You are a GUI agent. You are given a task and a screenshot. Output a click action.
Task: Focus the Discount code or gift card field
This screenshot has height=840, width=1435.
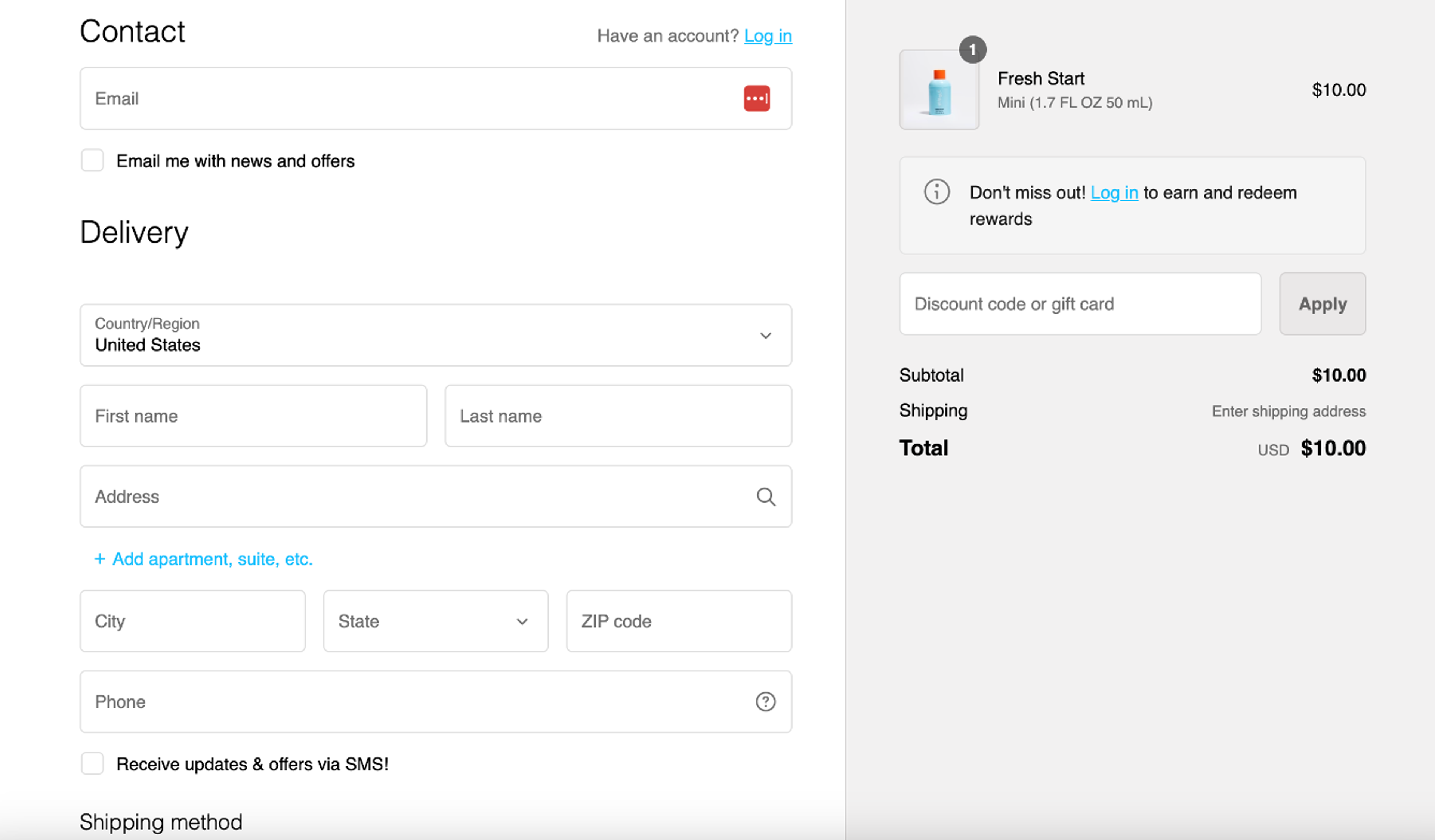click(1079, 303)
